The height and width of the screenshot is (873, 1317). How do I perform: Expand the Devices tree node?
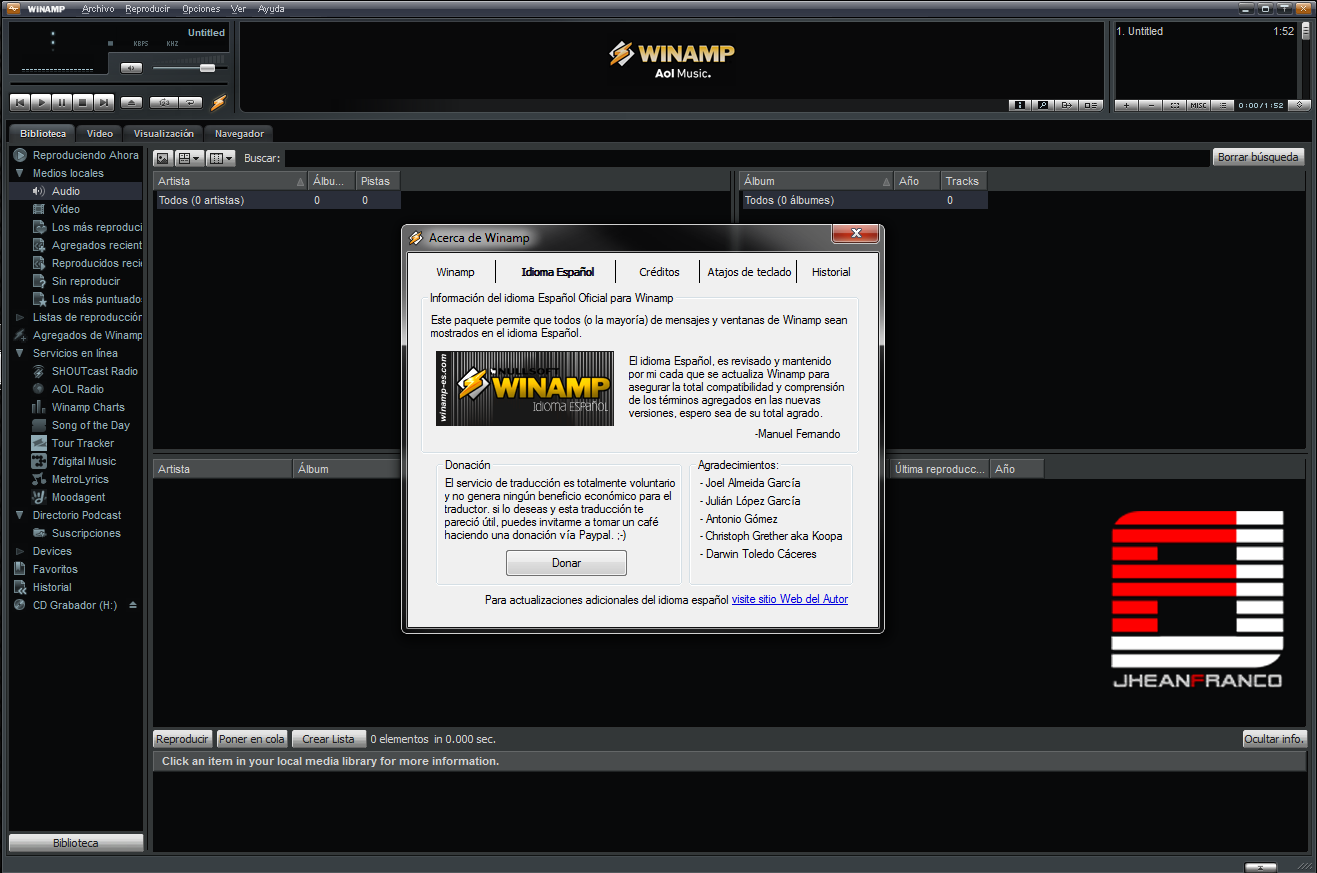(19, 551)
